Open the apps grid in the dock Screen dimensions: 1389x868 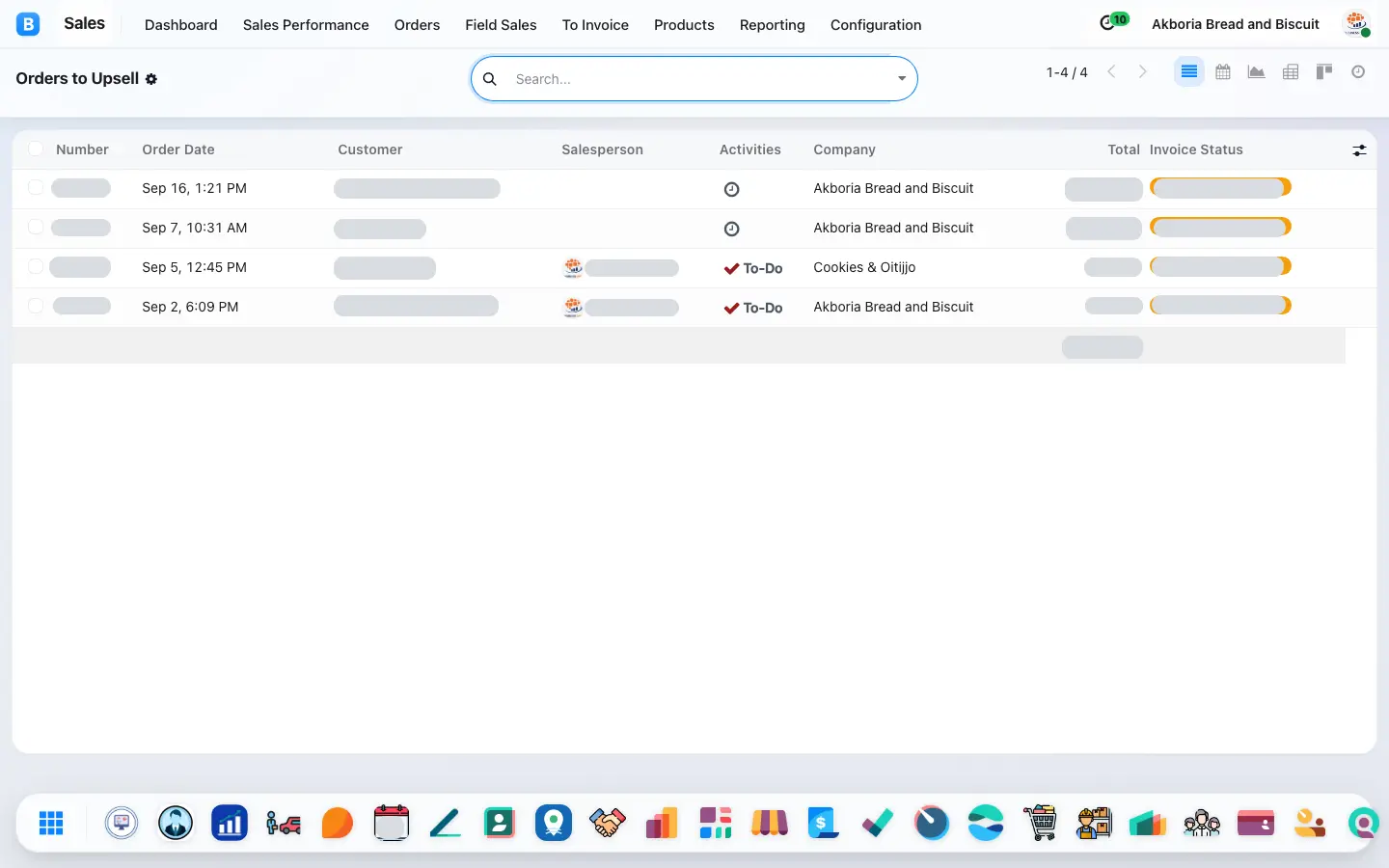[51, 823]
